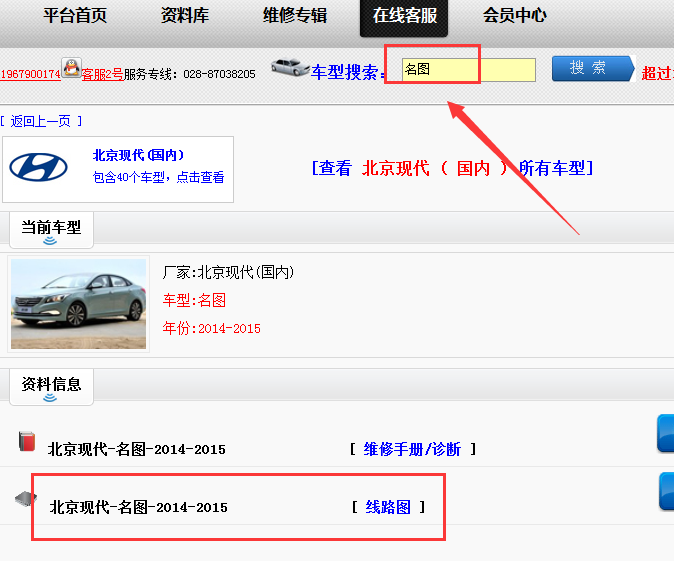Open the 资料库 nav tab

(x=185, y=15)
